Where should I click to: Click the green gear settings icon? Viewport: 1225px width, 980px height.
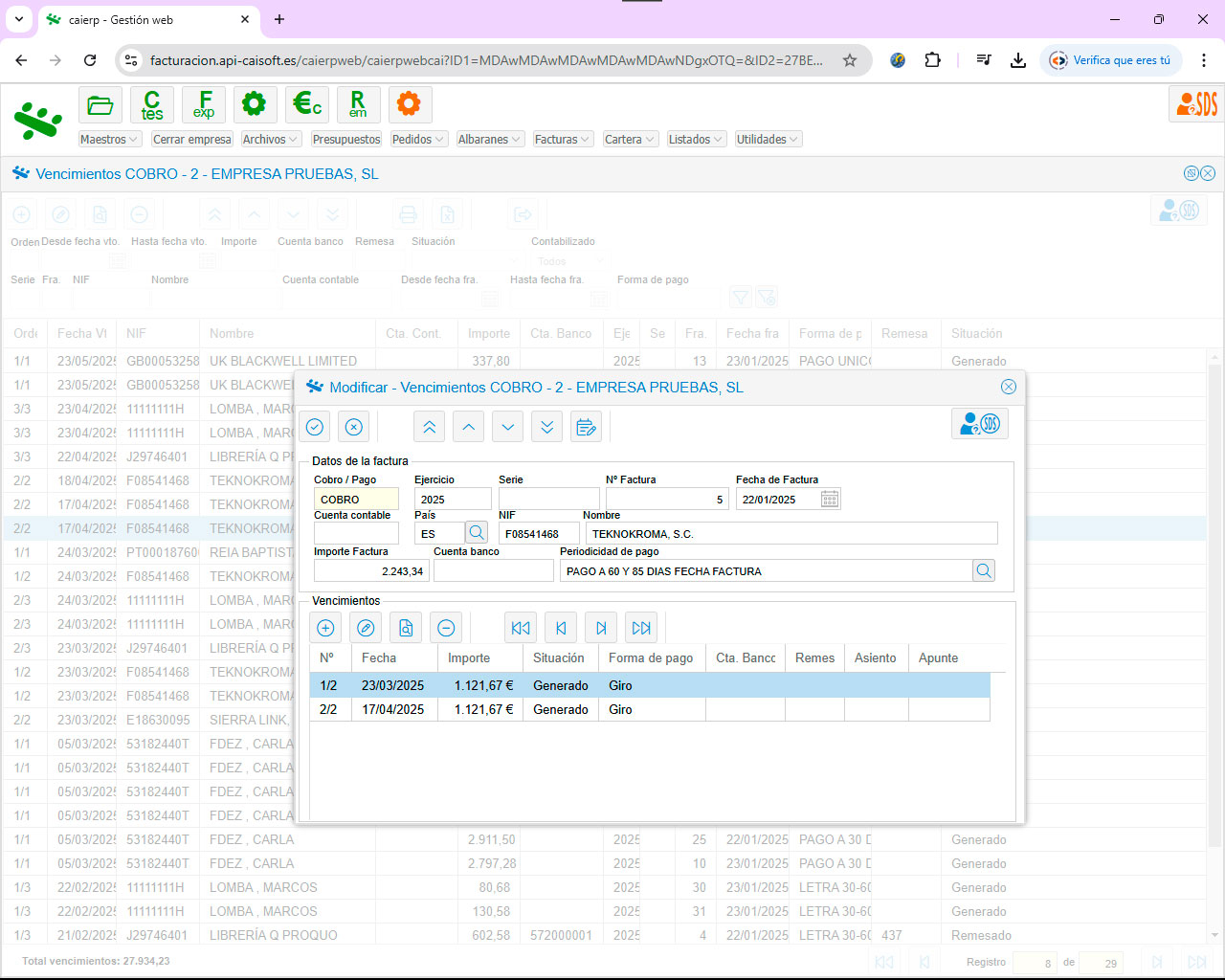click(255, 104)
